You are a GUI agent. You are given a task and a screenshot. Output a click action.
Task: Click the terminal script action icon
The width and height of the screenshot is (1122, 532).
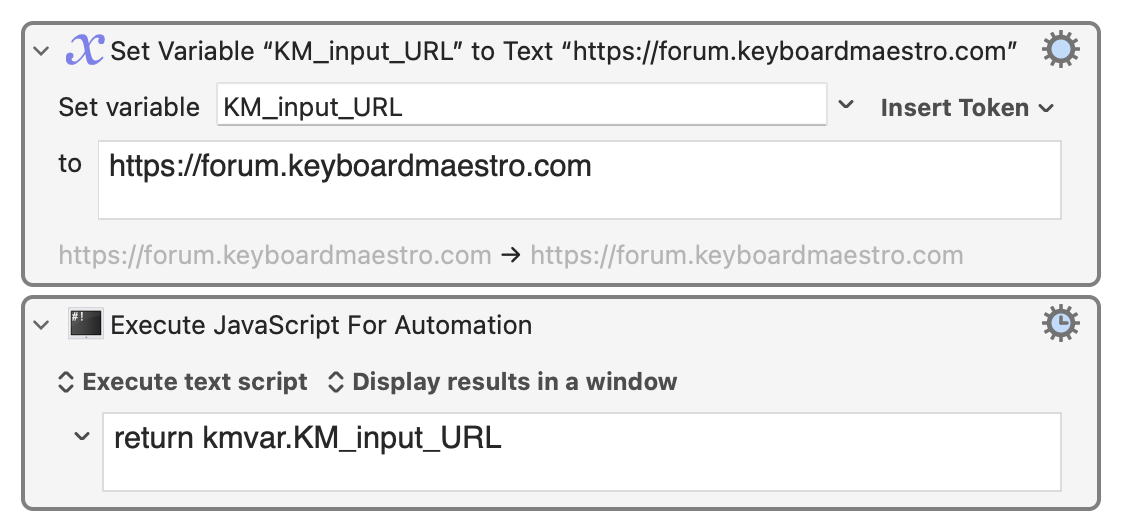pos(86,324)
